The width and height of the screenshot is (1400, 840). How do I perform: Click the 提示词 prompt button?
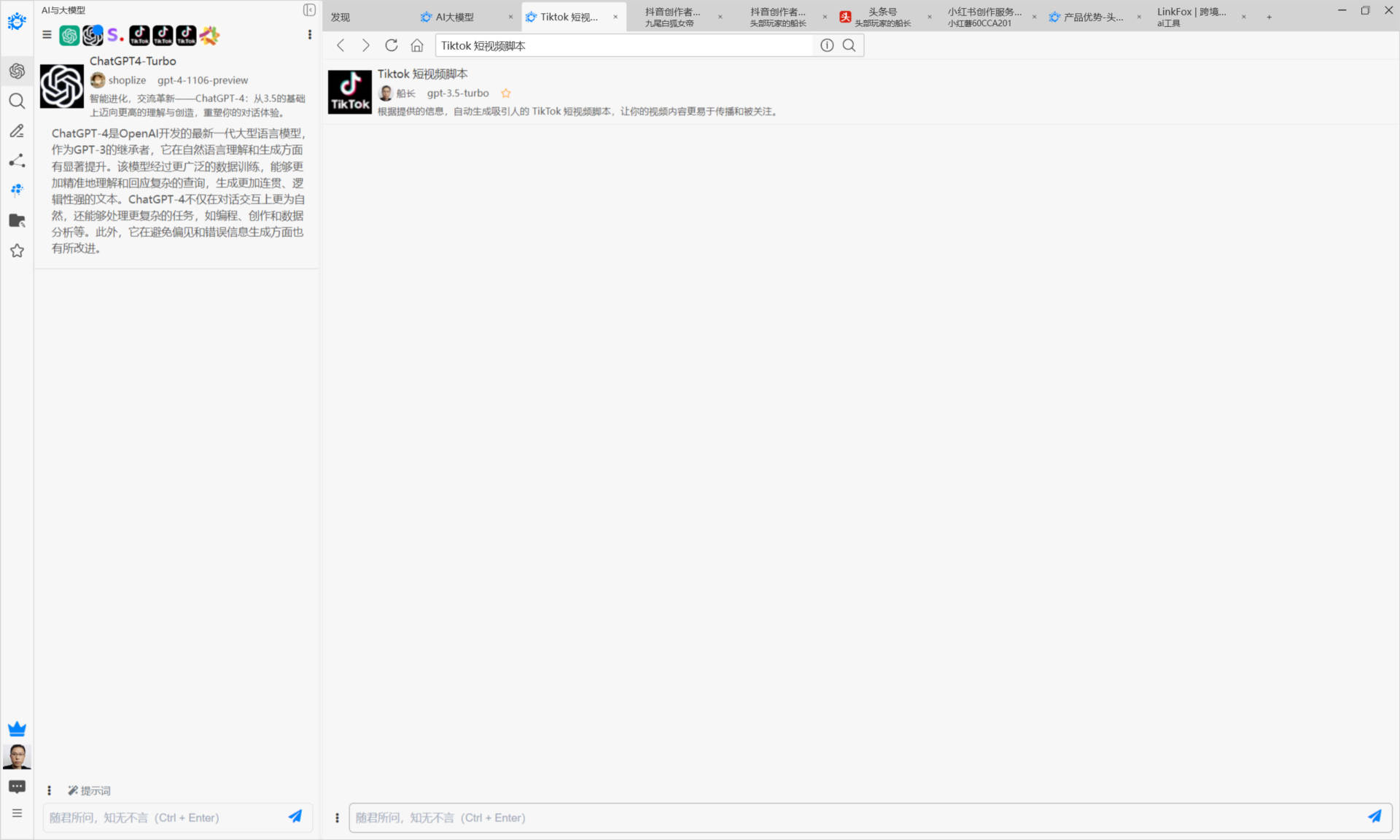(x=90, y=790)
